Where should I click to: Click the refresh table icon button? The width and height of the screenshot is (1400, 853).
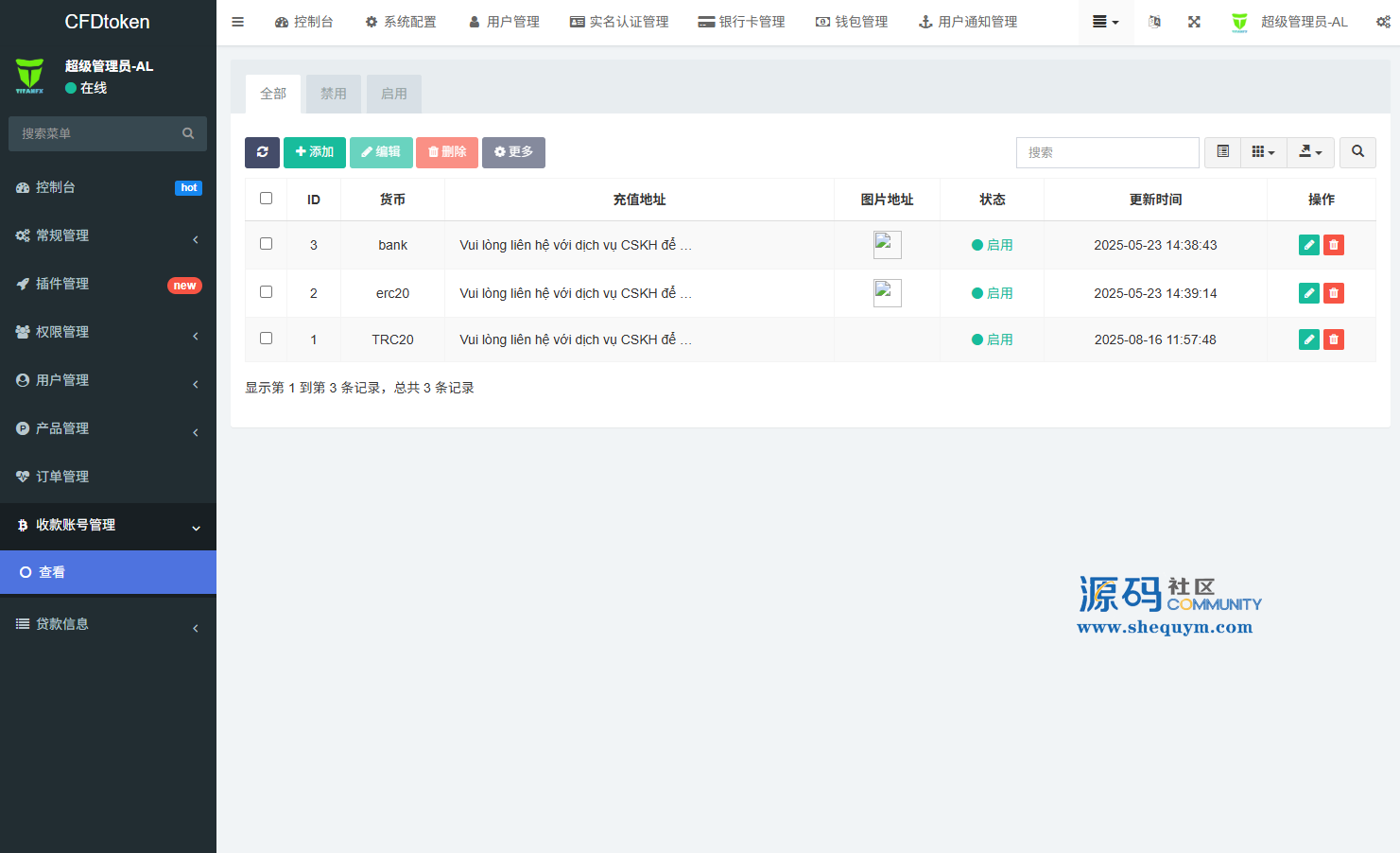pos(262,152)
